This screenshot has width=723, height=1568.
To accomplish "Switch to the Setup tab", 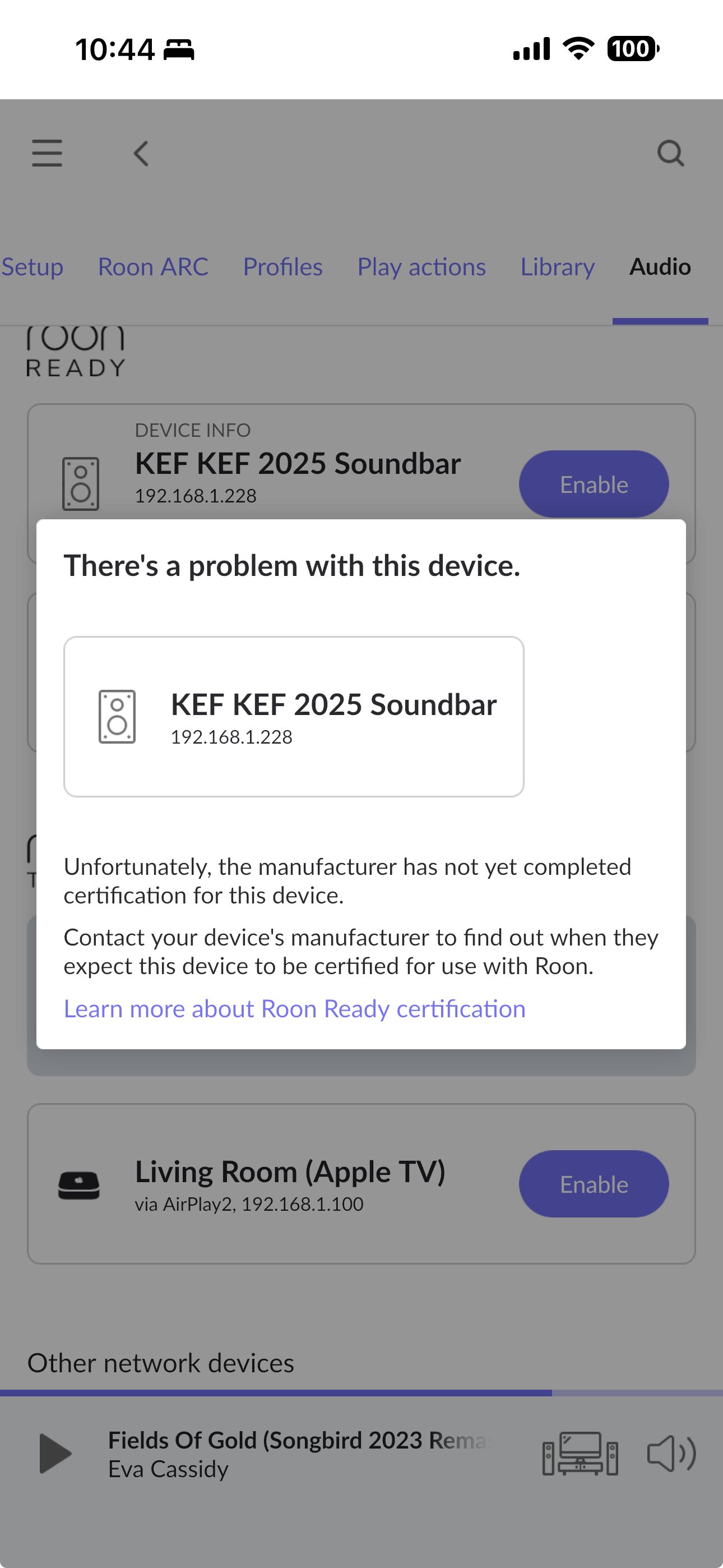I will (x=33, y=266).
